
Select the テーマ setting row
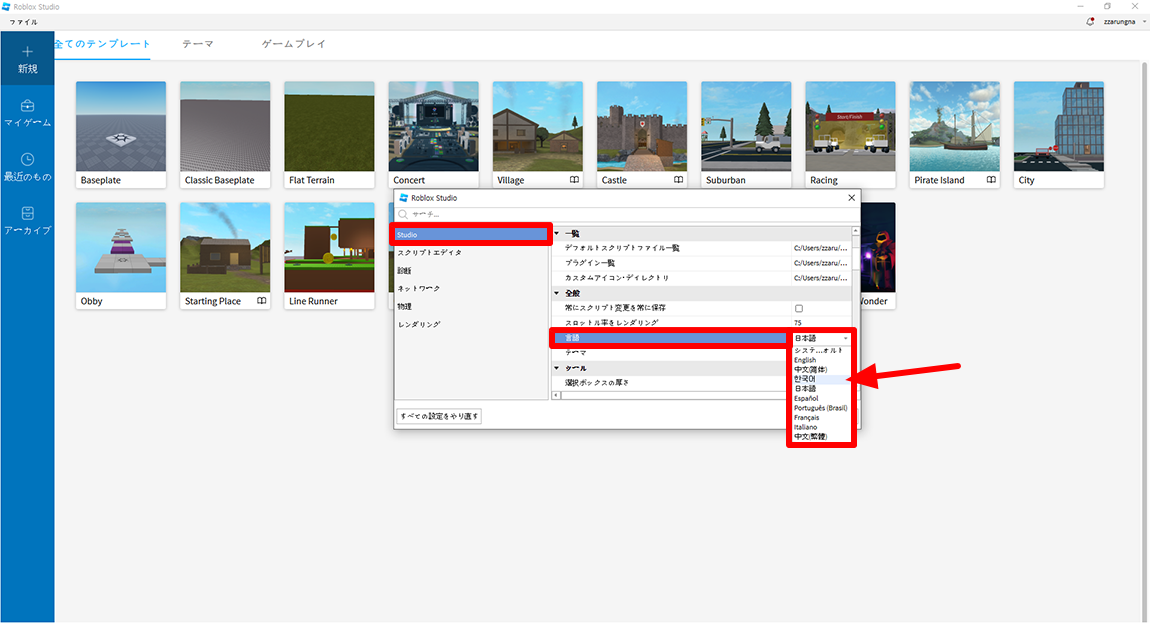click(670, 353)
